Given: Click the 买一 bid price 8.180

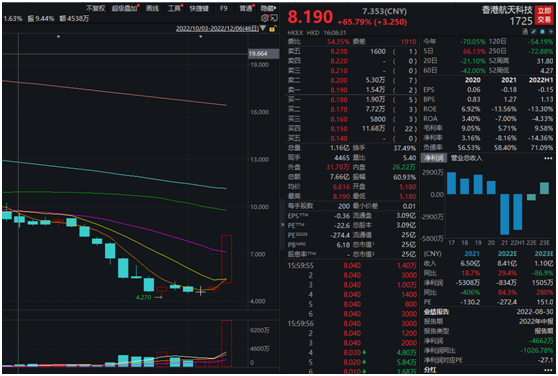Looking at the screenshot, I should 338,100.
